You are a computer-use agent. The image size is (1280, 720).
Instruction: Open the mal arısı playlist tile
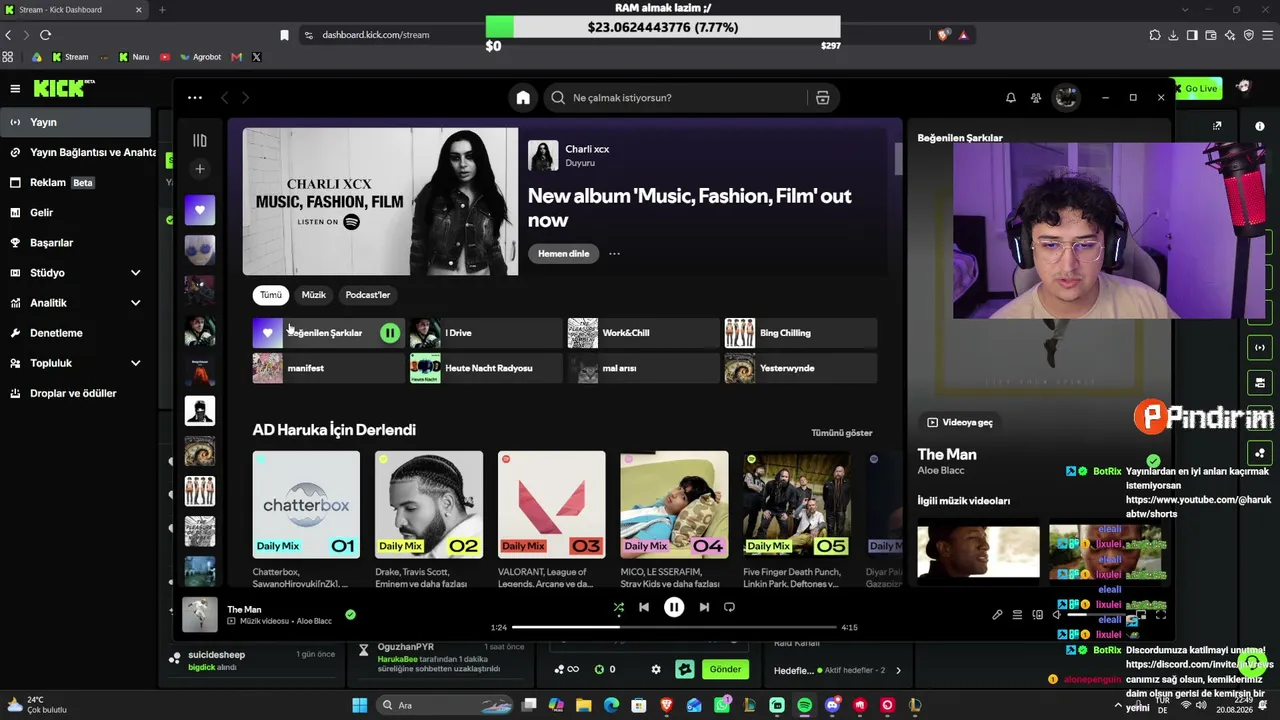coord(644,368)
